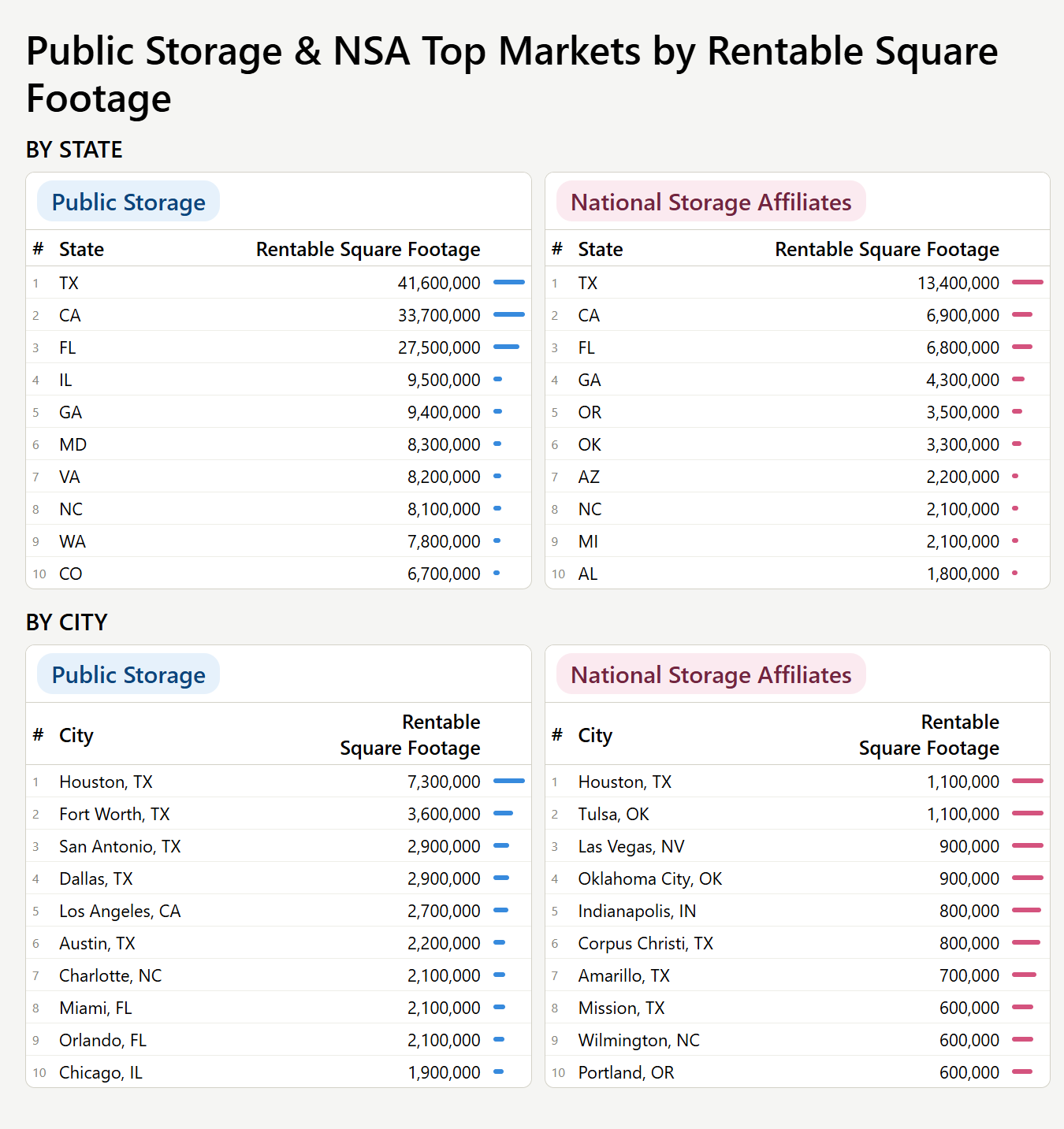Click the value 3,500,000
Image resolution: width=1064 pixels, height=1129 pixels.
963,412
